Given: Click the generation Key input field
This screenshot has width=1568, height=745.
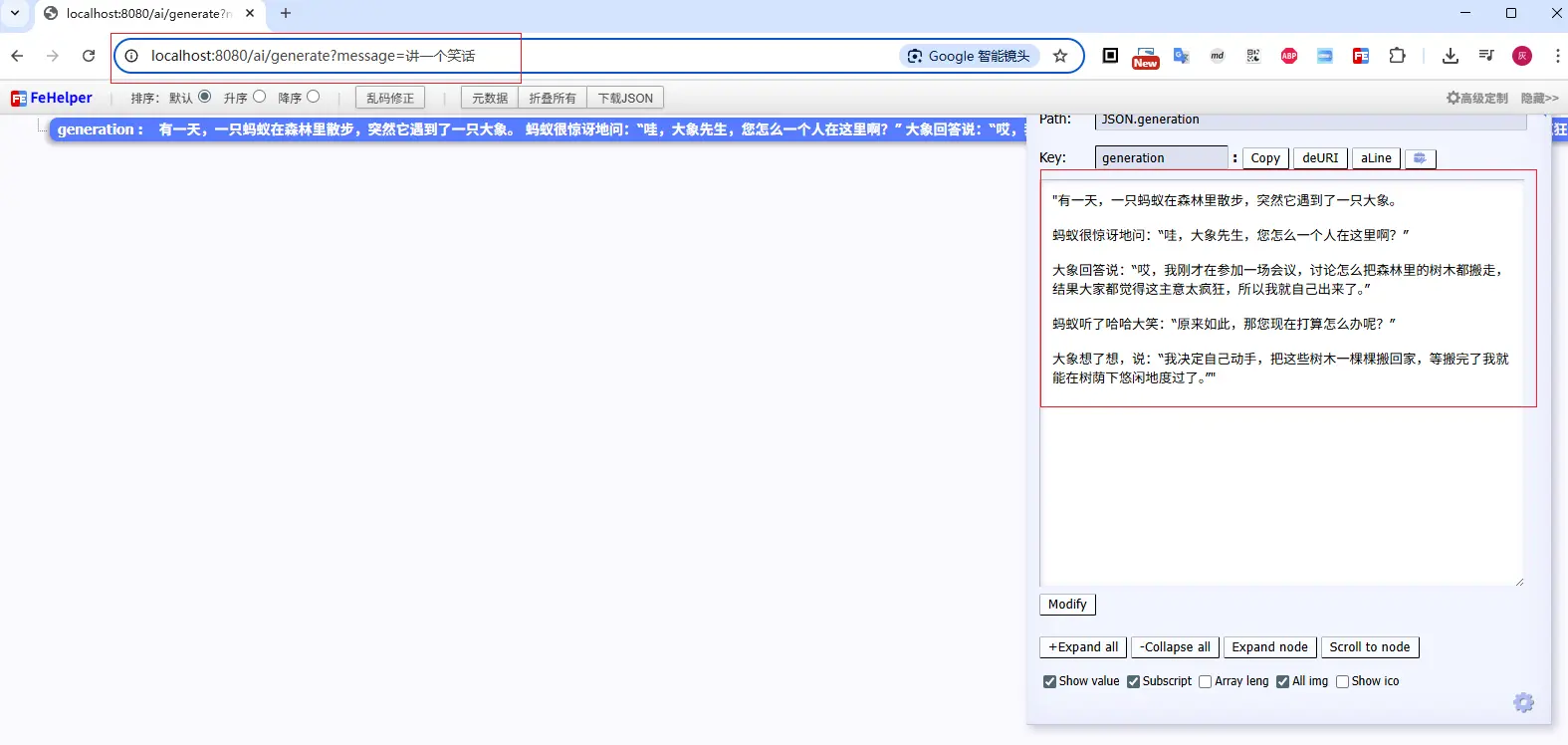Looking at the screenshot, I should [1161, 157].
